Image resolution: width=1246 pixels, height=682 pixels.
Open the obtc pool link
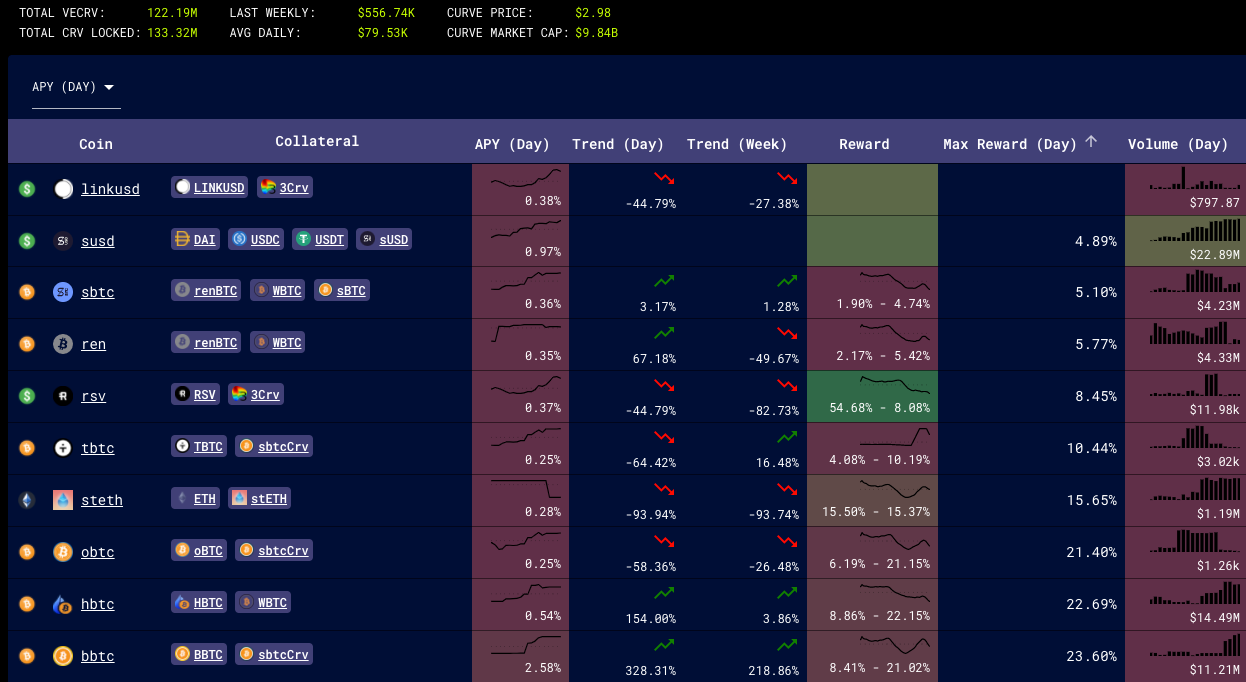pos(98,552)
